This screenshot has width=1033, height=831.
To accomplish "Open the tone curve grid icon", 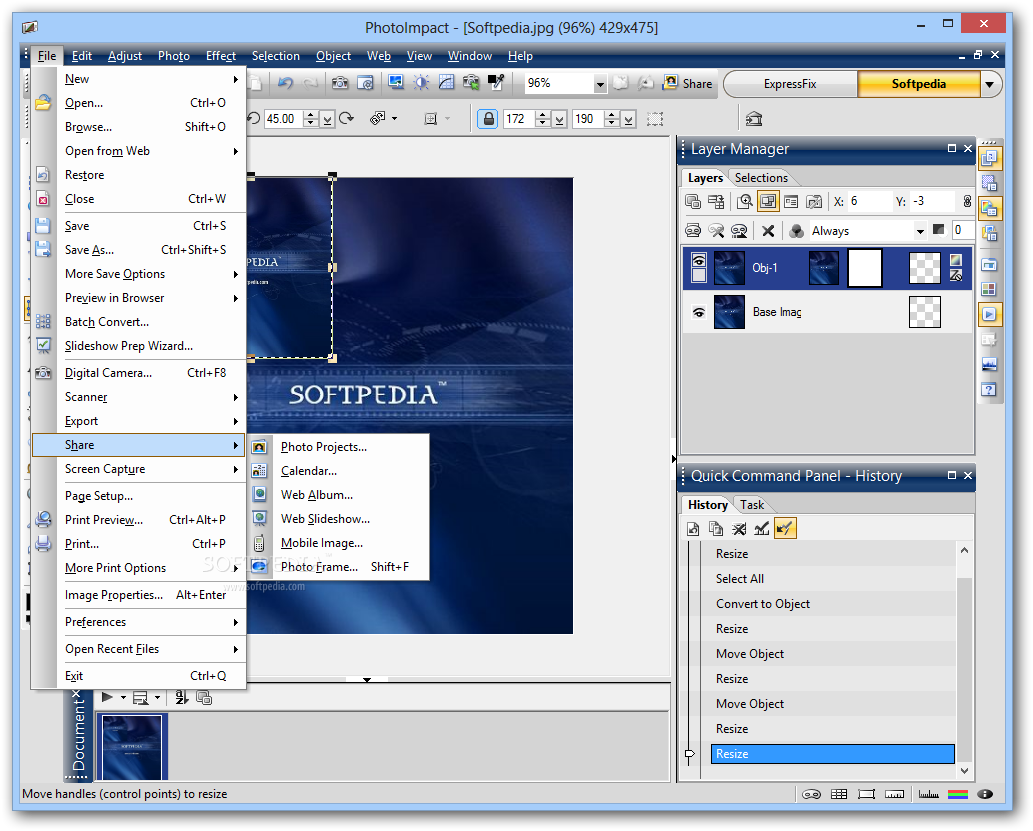I will point(446,82).
